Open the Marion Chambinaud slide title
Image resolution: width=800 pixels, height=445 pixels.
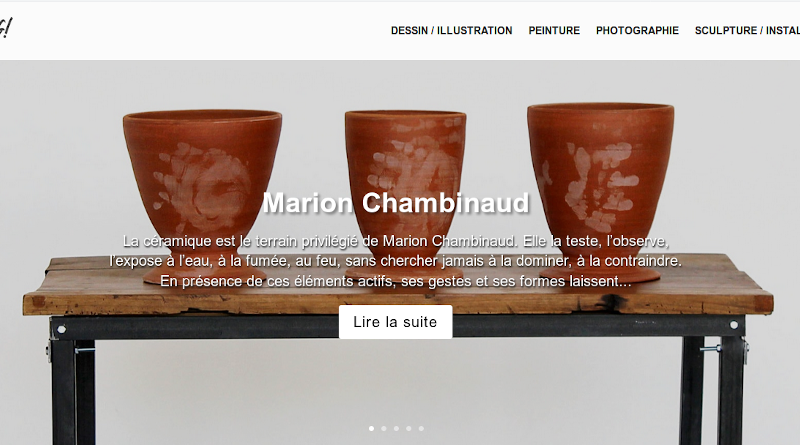tap(396, 203)
